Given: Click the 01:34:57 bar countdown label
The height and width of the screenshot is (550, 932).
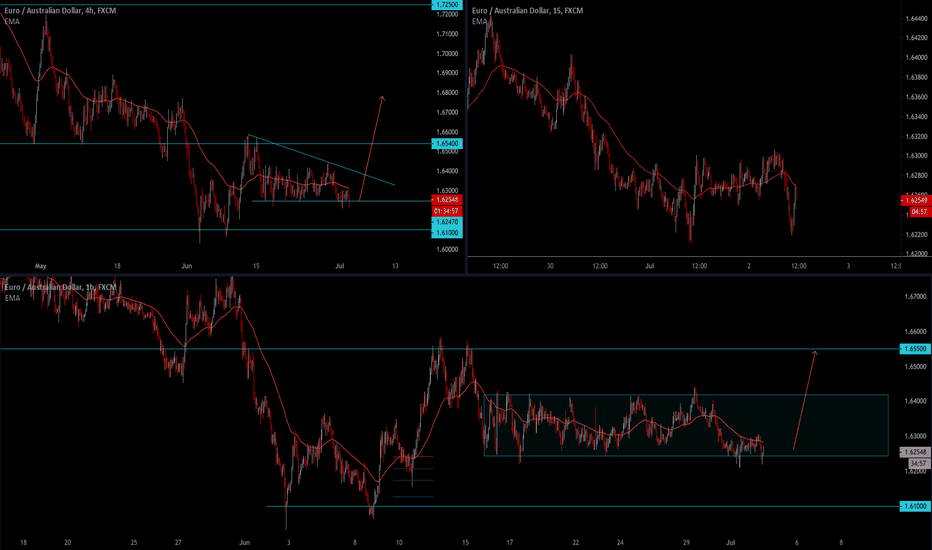Looking at the screenshot, I should [447, 211].
